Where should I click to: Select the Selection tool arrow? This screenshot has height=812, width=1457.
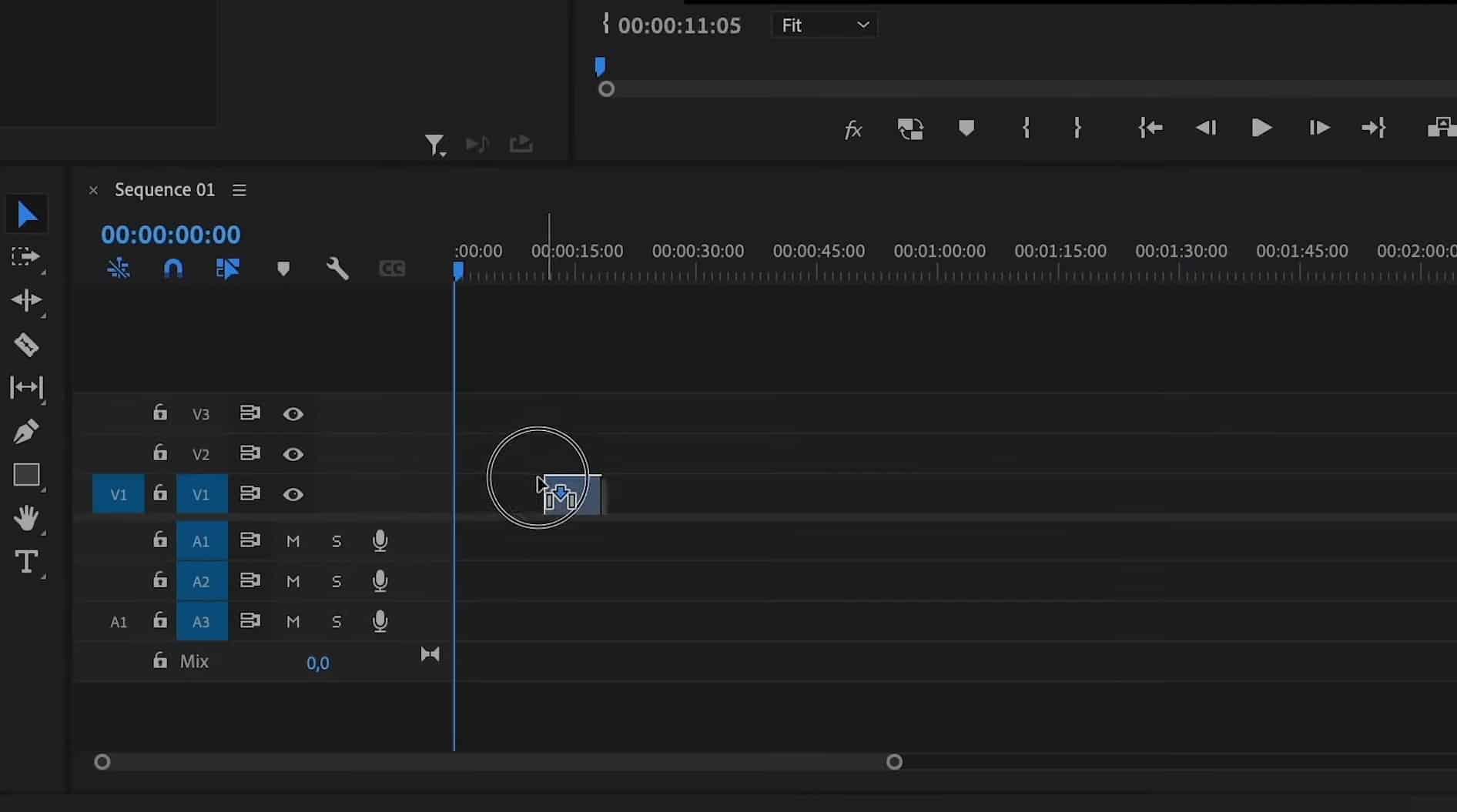(x=27, y=215)
